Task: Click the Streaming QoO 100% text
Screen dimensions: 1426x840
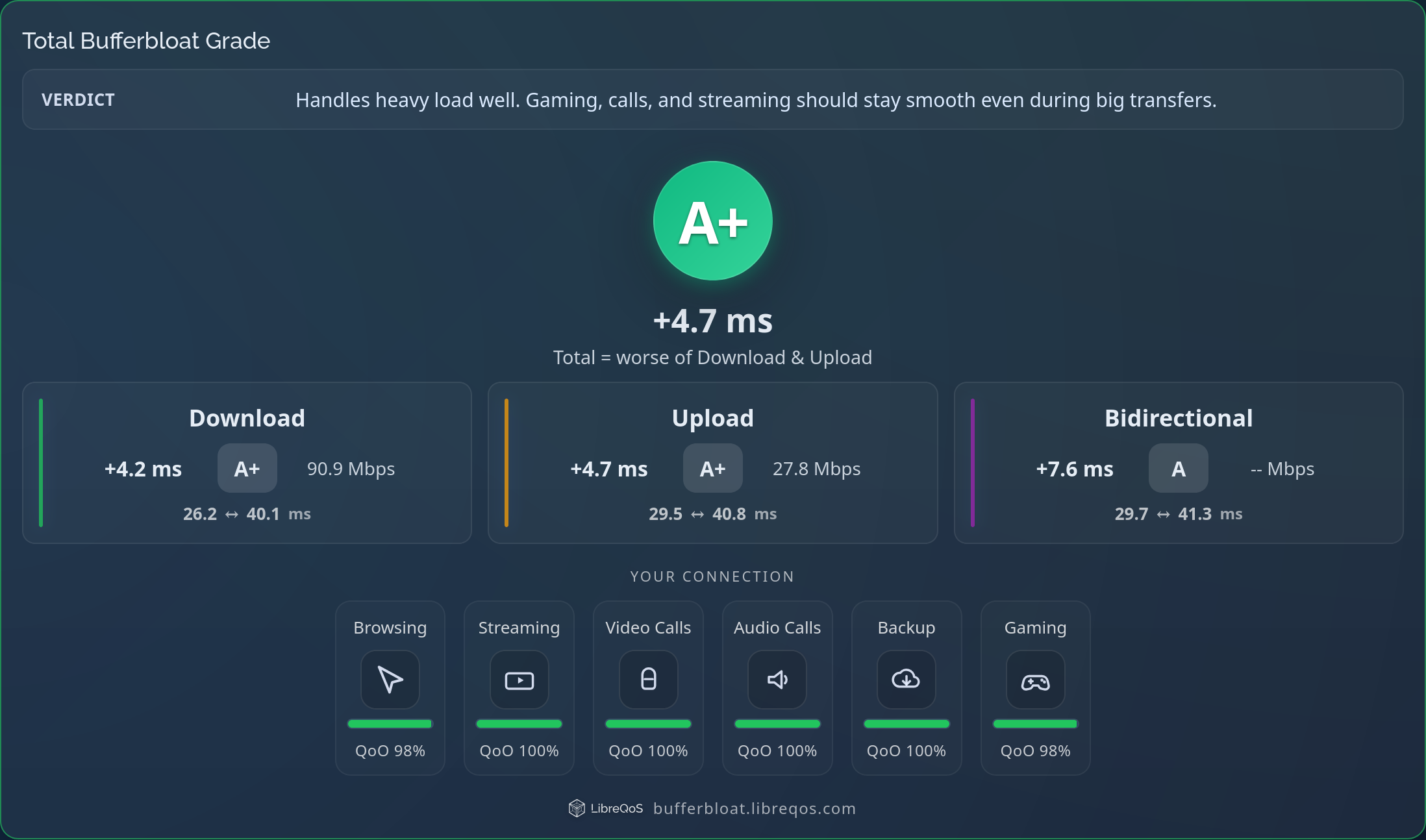Action: click(519, 751)
